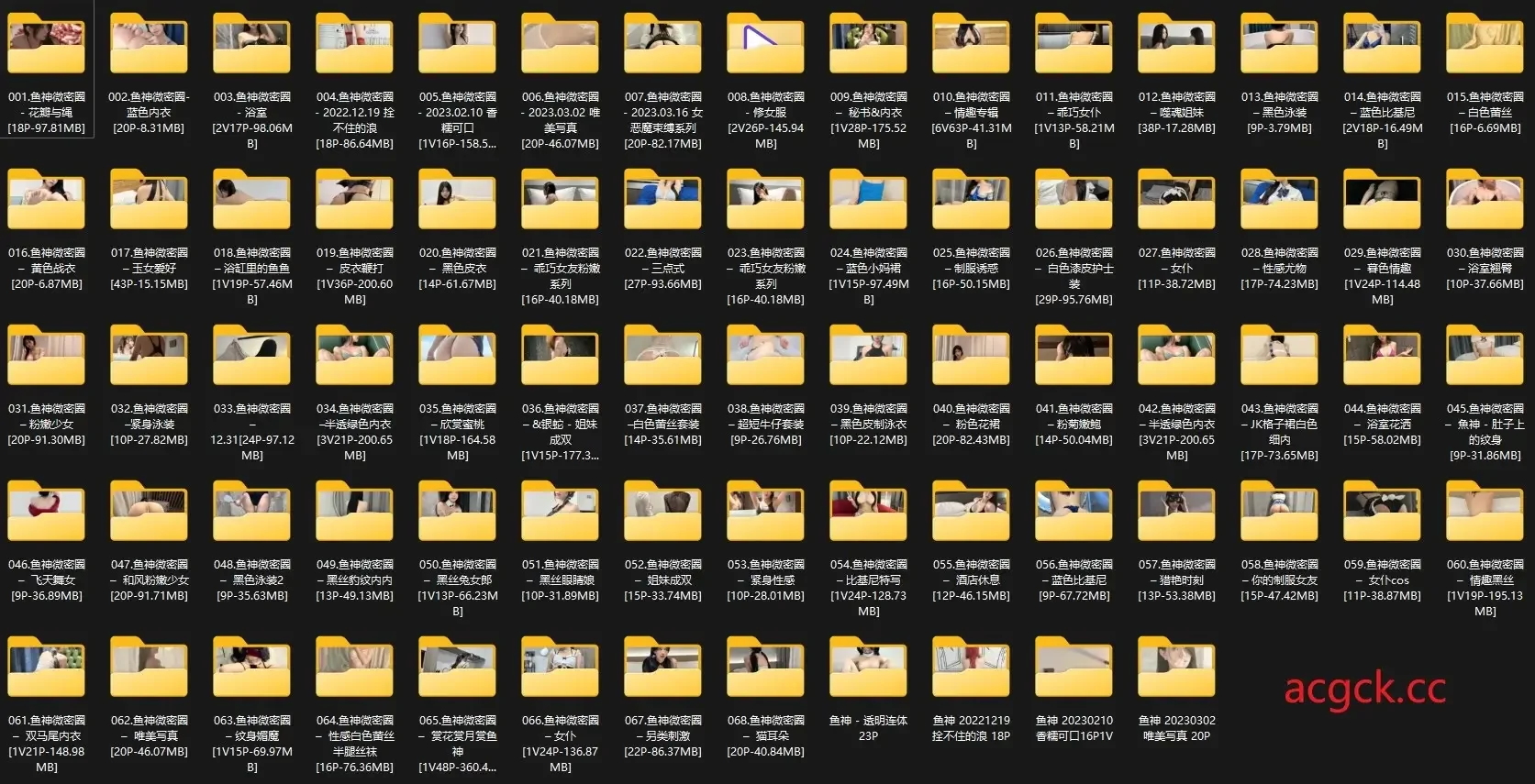Click folder icon numbered 052
1535x784 pixels.
(662, 511)
